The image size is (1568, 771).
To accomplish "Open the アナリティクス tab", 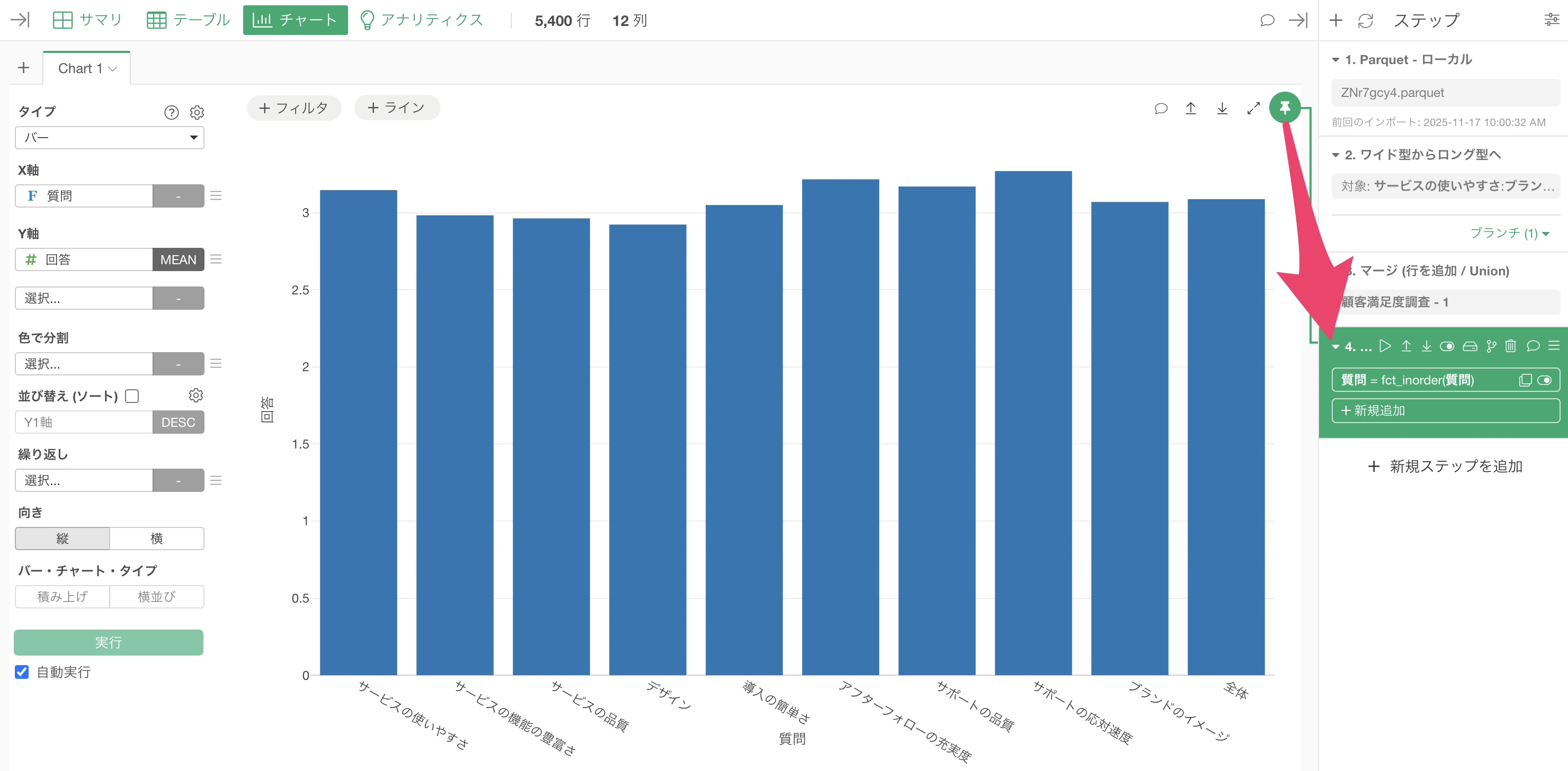I will coord(422,20).
